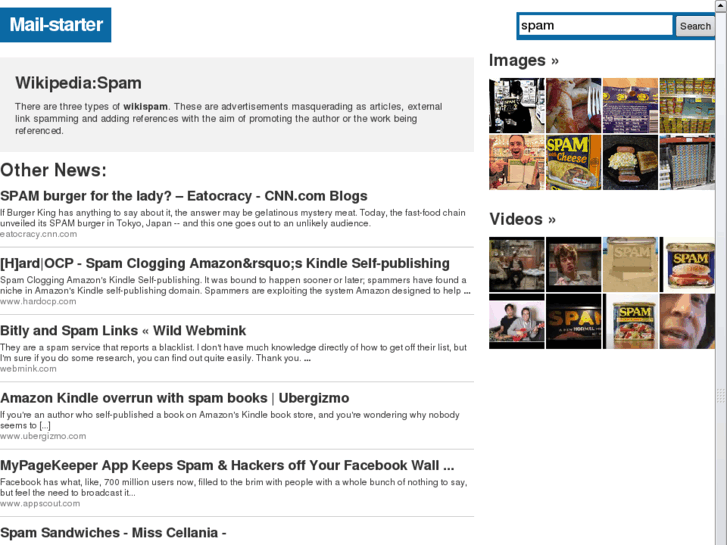Click the scrollbar up arrow

click(x=721, y=5)
